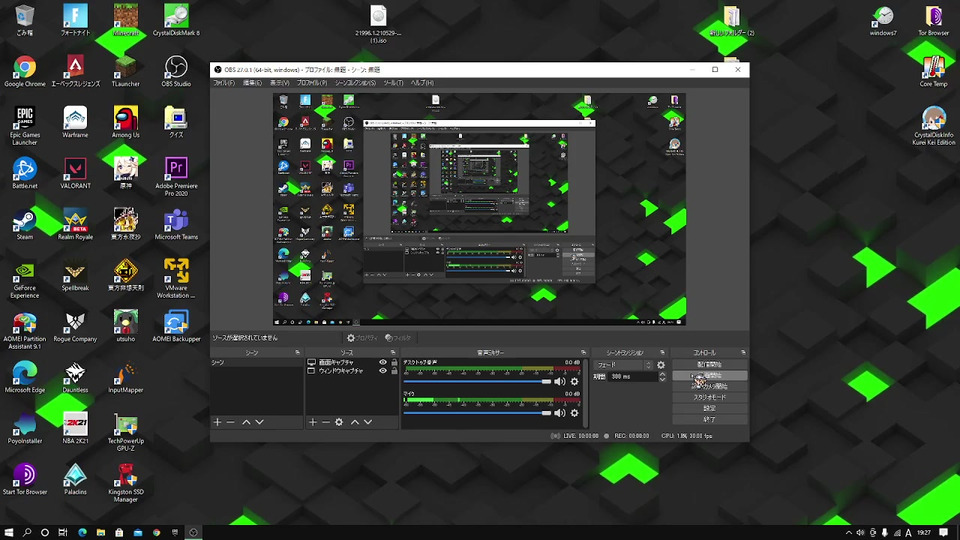Image resolution: width=960 pixels, height=540 pixels.
Task: Mute the desktop audio speaker icon
Action: (x=560, y=381)
